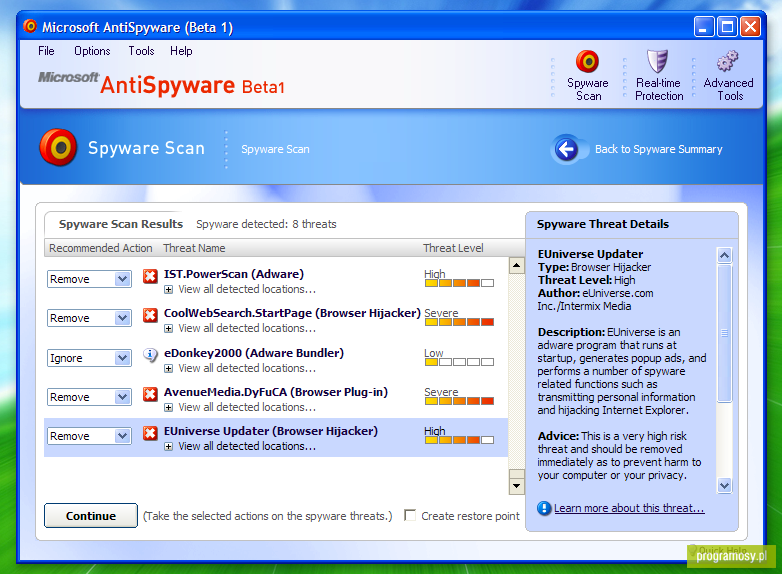The height and width of the screenshot is (574, 782).
Task: Expand detected locations for IST.PowerScan
Action: point(169,290)
